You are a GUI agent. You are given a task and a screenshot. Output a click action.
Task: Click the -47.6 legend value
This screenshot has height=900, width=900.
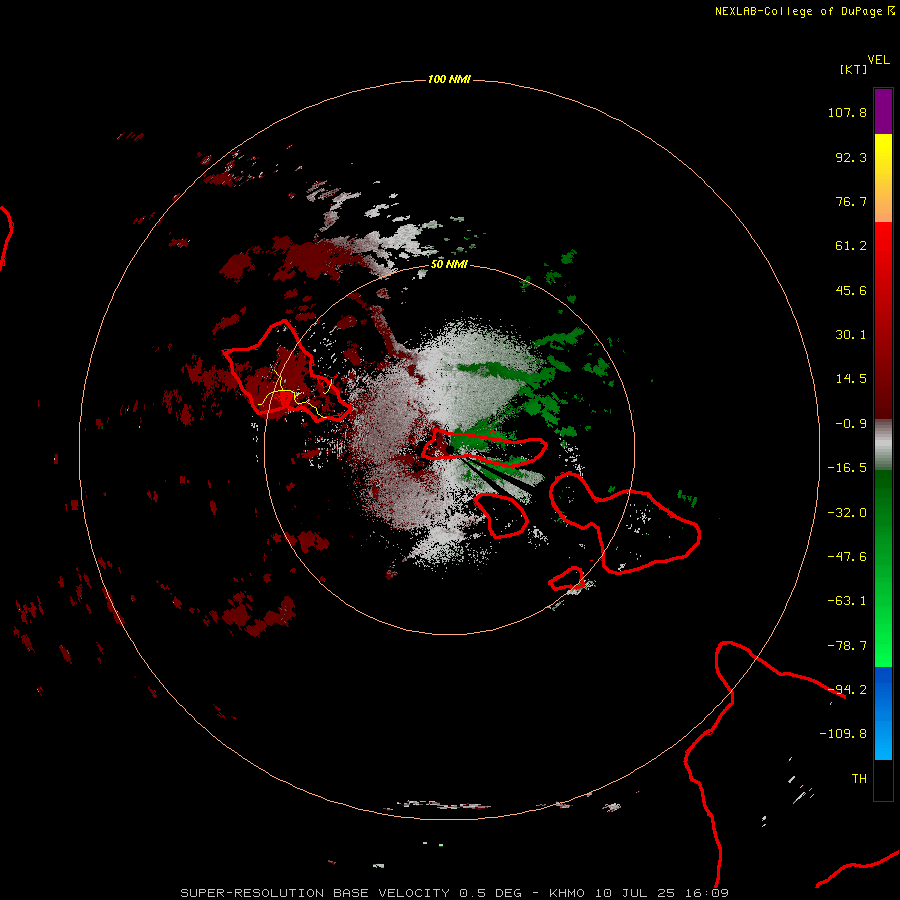tap(847, 557)
